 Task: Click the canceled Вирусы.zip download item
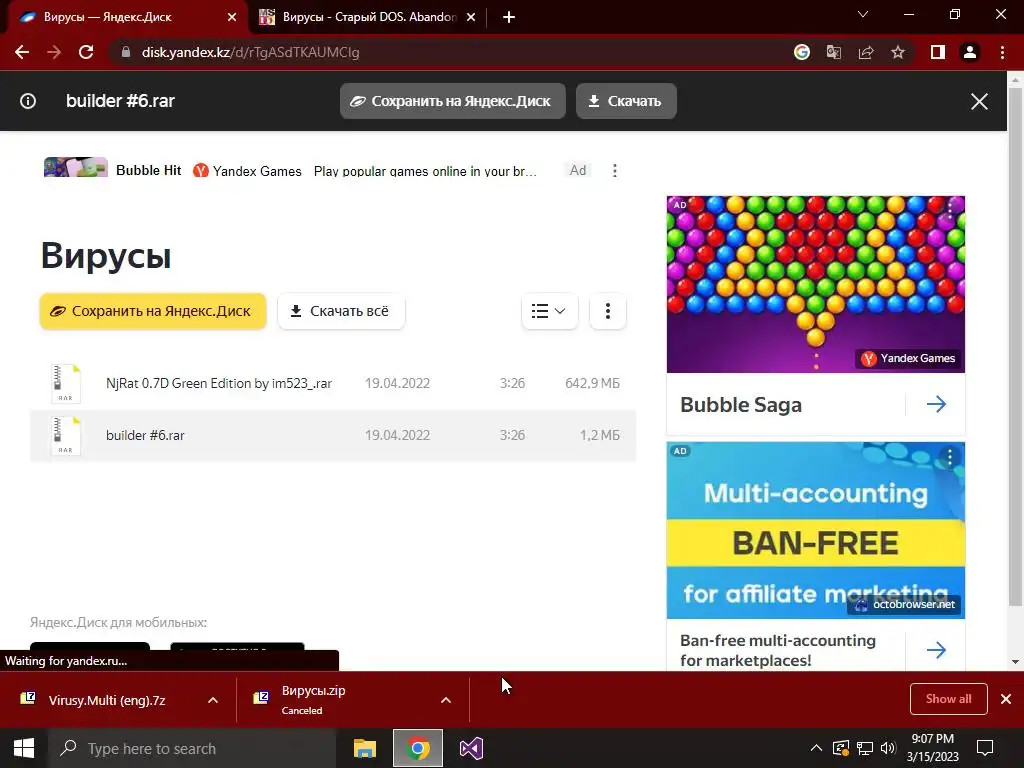[313, 700]
